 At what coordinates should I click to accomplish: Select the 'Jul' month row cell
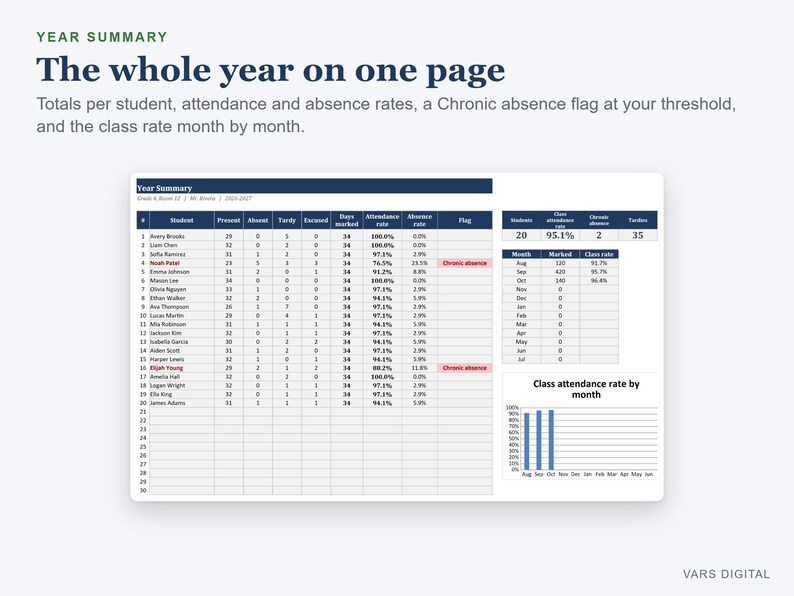[522, 359]
